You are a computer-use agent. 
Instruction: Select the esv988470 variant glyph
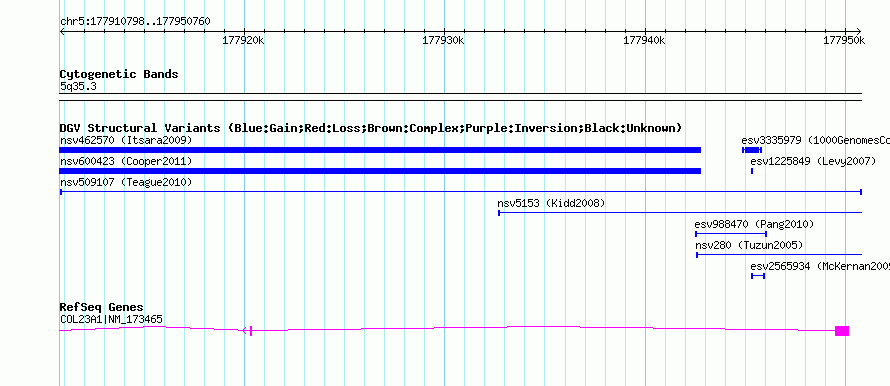tap(731, 234)
